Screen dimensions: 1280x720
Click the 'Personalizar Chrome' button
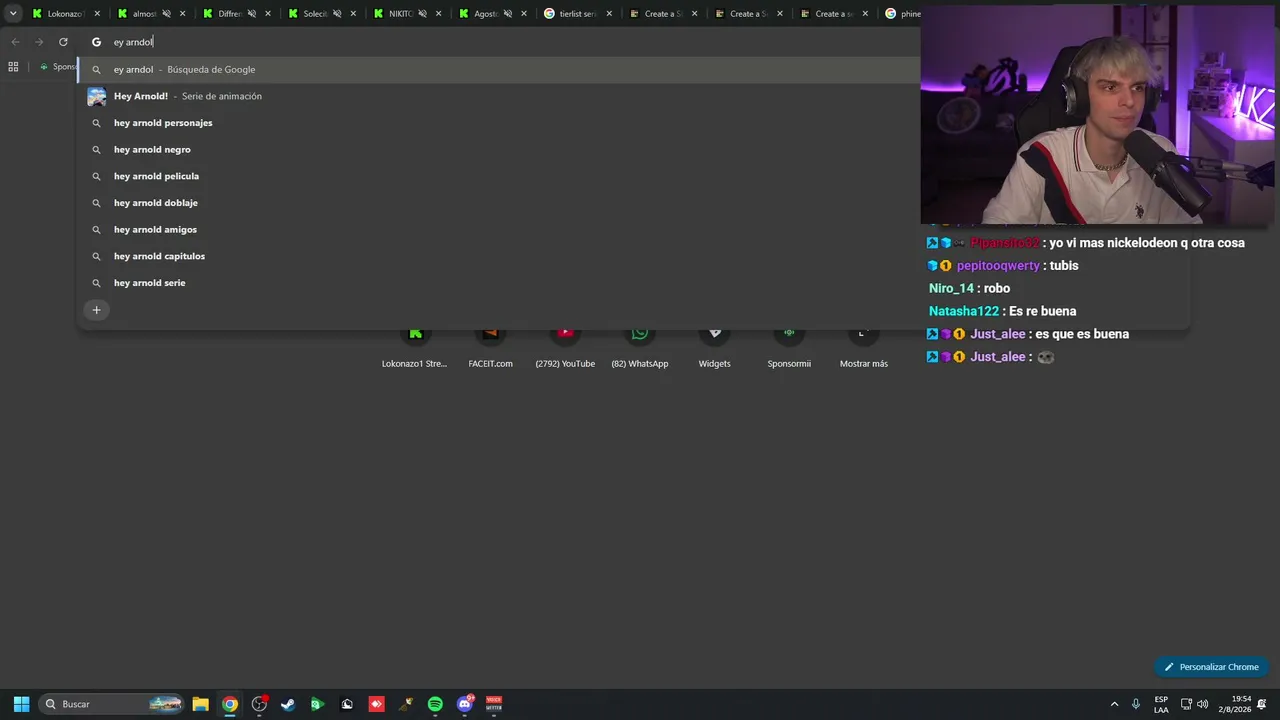[1211, 667]
